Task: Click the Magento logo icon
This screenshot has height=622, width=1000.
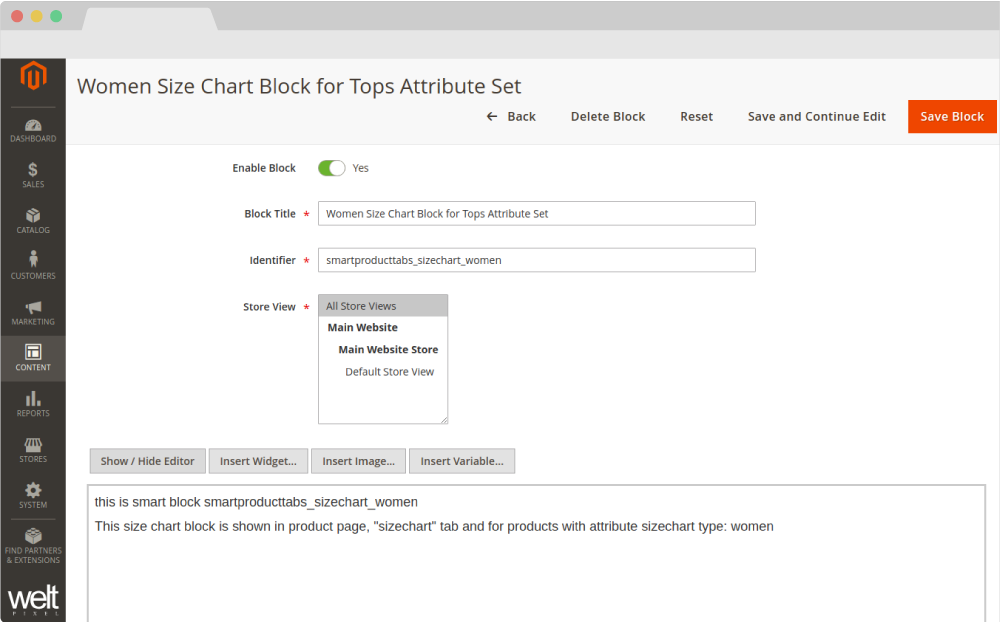Action: point(33,77)
